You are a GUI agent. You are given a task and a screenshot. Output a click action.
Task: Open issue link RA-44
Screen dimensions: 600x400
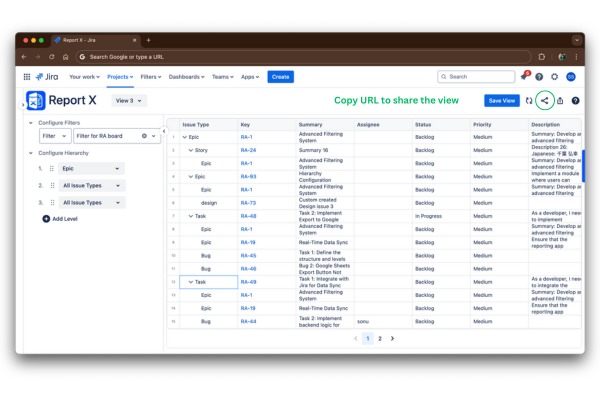pyautogui.click(x=248, y=322)
